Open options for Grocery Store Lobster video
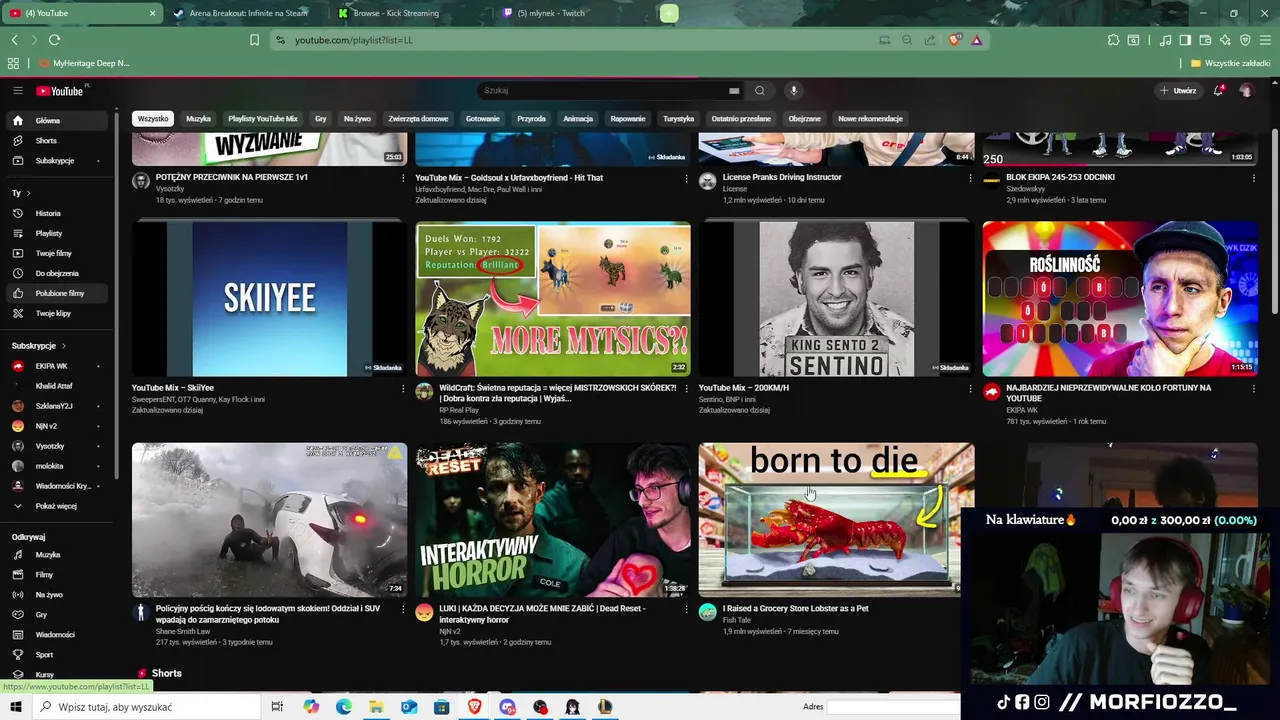The image size is (1280, 720). [x=970, y=610]
